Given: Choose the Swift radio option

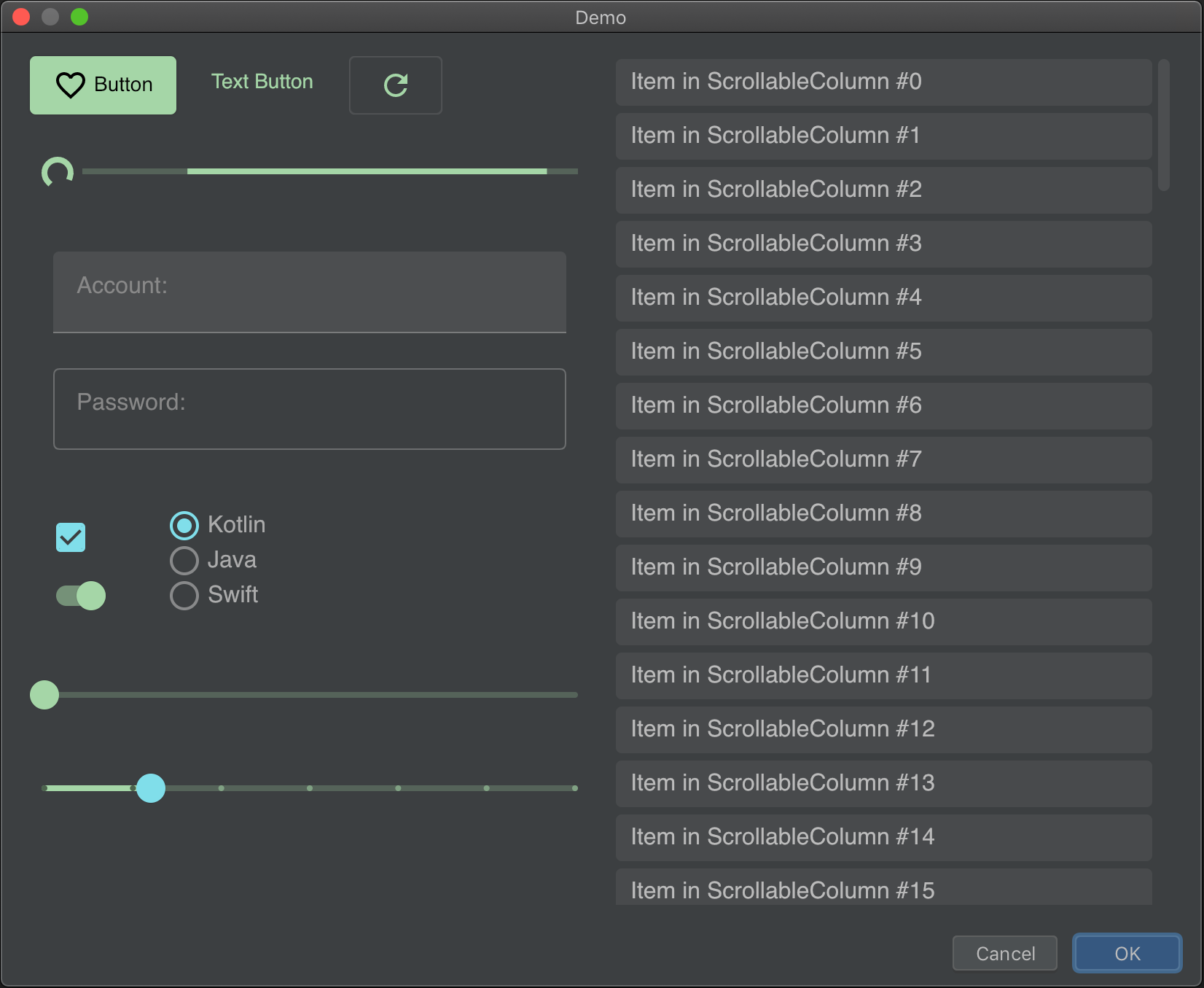Looking at the screenshot, I should [x=184, y=595].
